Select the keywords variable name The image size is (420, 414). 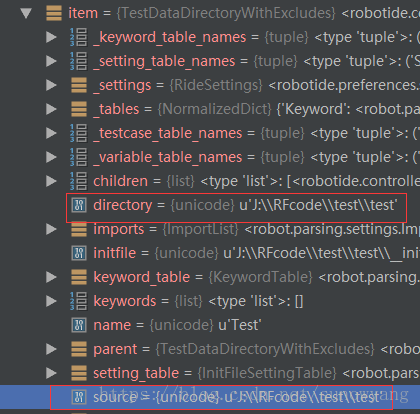pyautogui.click(x=125, y=301)
